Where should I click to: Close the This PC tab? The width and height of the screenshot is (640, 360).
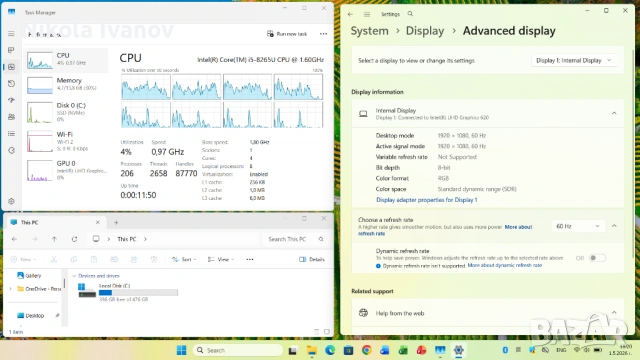click(98, 222)
